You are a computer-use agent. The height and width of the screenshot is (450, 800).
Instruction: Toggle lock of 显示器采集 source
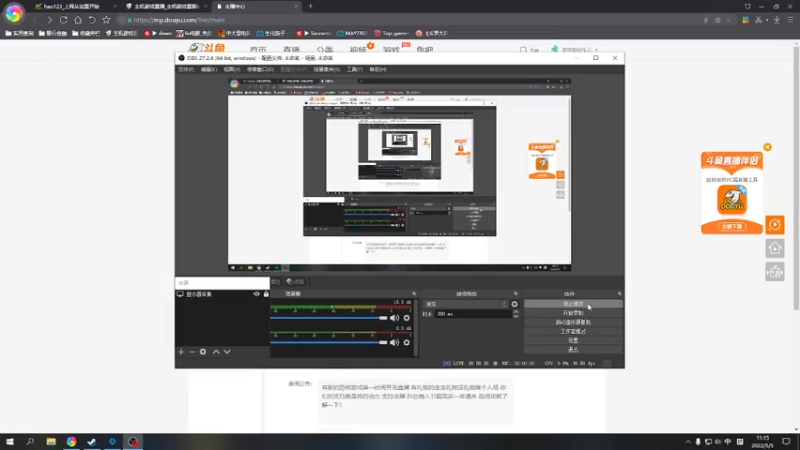coord(266,294)
